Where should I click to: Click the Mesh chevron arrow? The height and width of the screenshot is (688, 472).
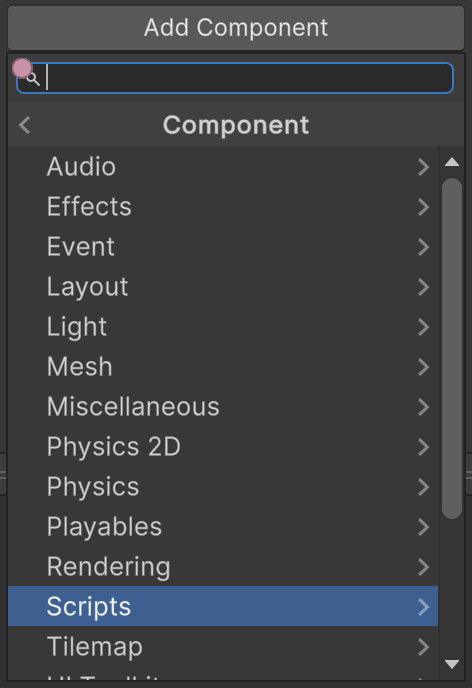pyautogui.click(x=423, y=367)
